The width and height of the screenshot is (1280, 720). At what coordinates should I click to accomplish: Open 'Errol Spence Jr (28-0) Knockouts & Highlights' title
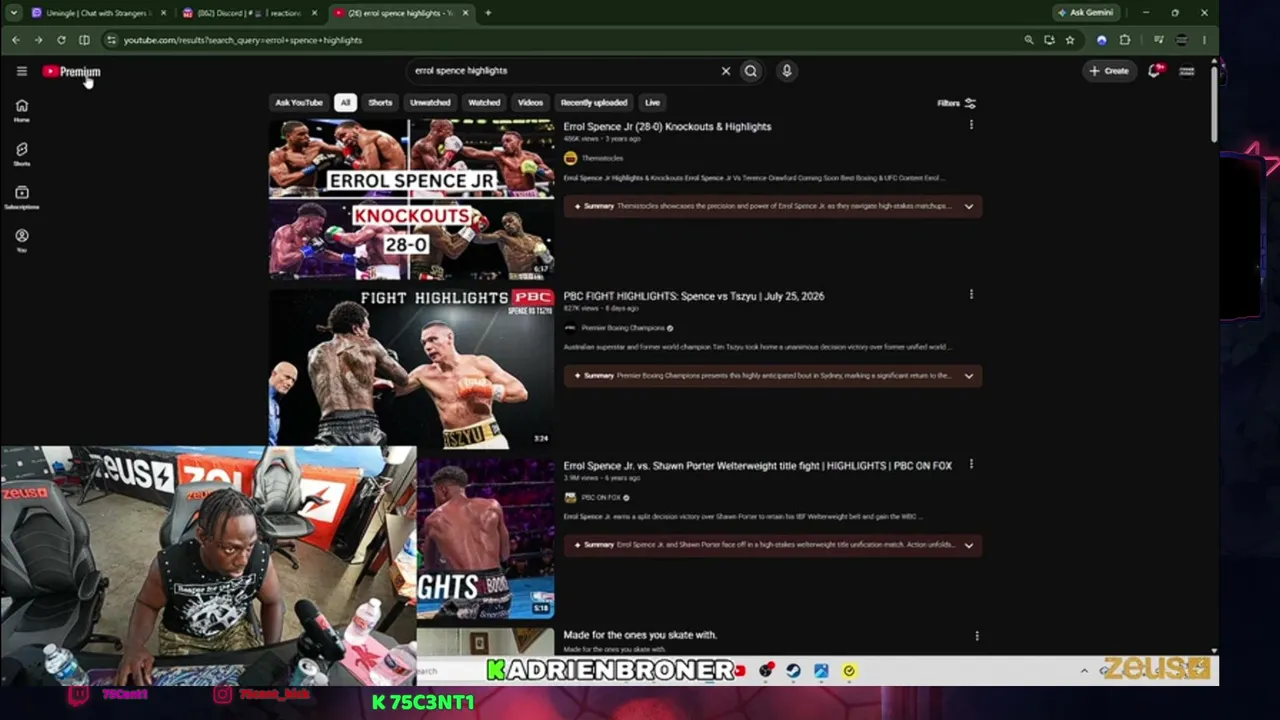coord(667,127)
